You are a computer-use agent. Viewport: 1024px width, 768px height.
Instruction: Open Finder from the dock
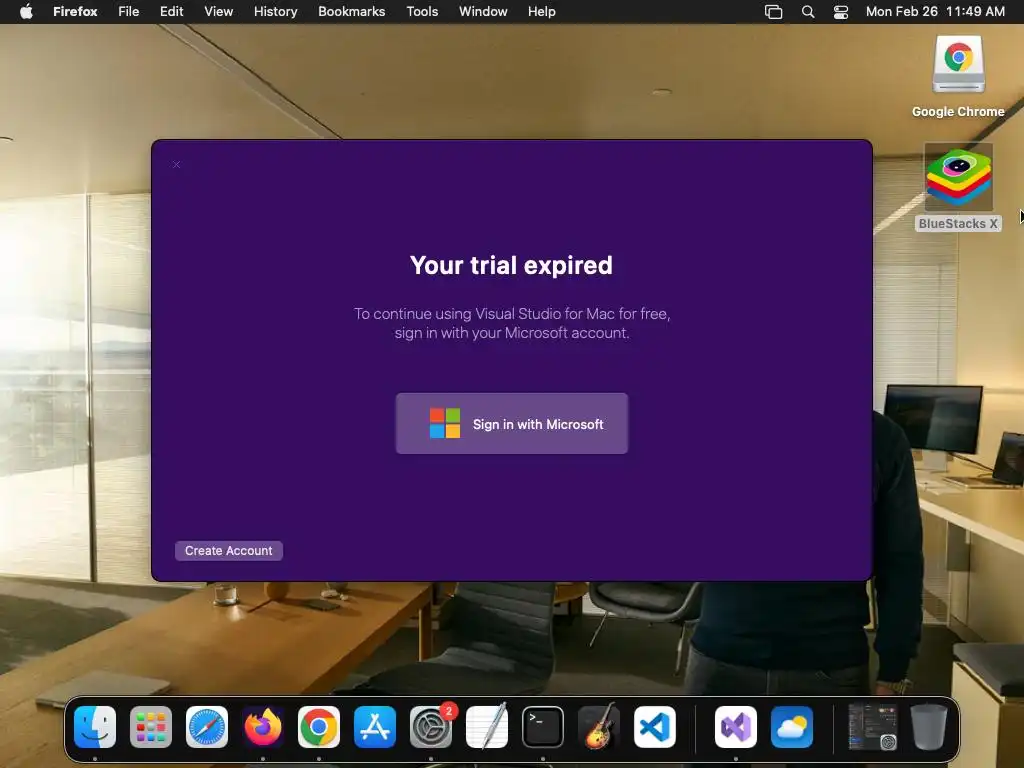pos(95,727)
